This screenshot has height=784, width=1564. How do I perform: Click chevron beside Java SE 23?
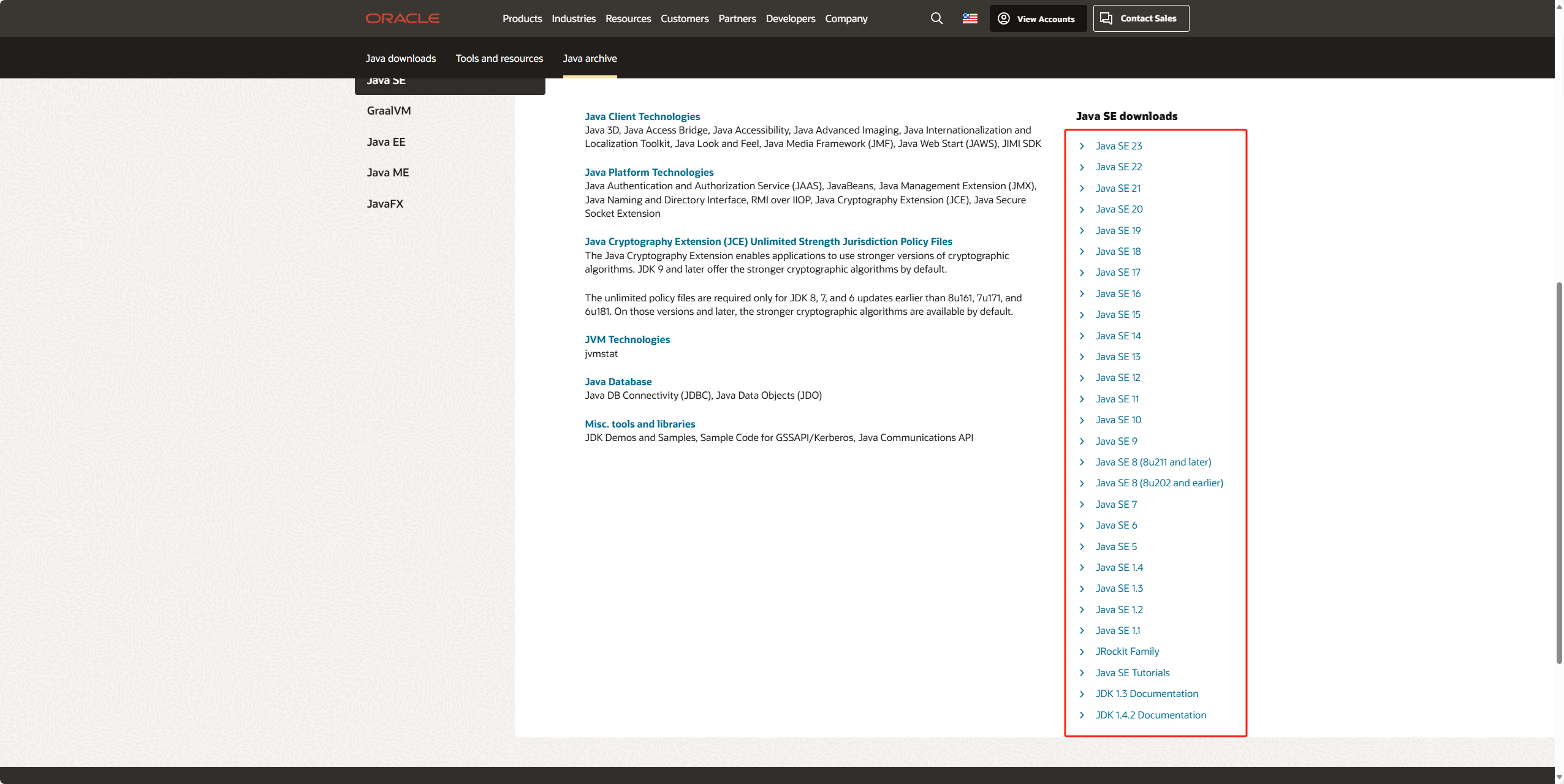(1082, 146)
